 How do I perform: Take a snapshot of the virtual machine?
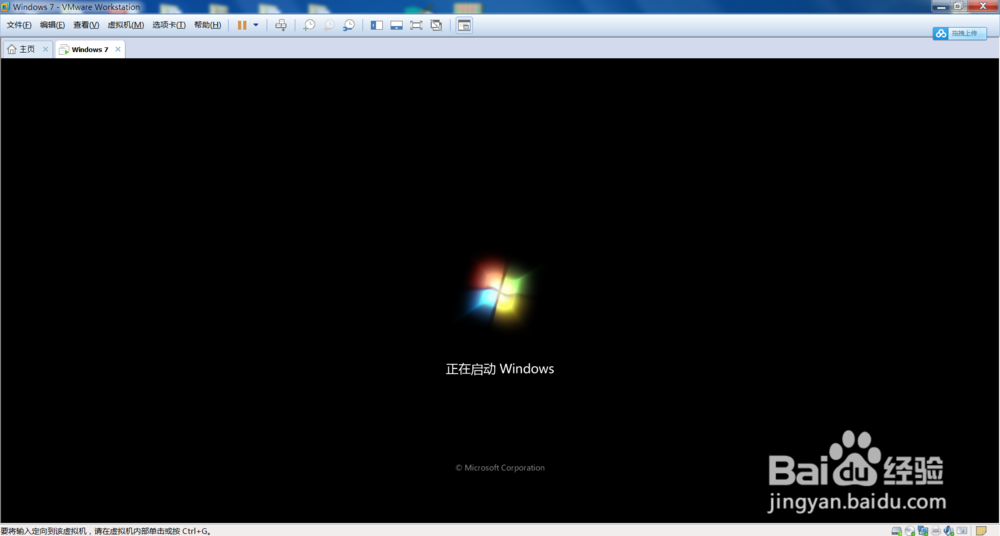pyautogui.click(x=309, y=25)
